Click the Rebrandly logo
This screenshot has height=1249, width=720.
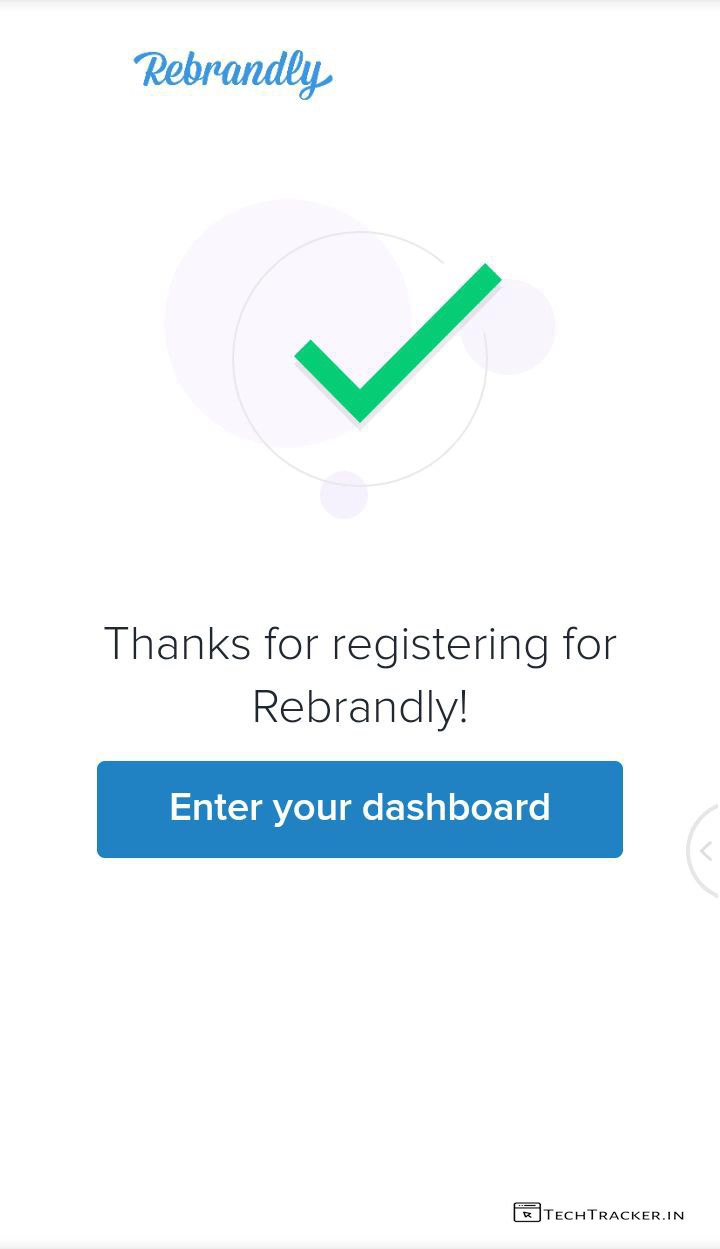[x=232, y=72]
